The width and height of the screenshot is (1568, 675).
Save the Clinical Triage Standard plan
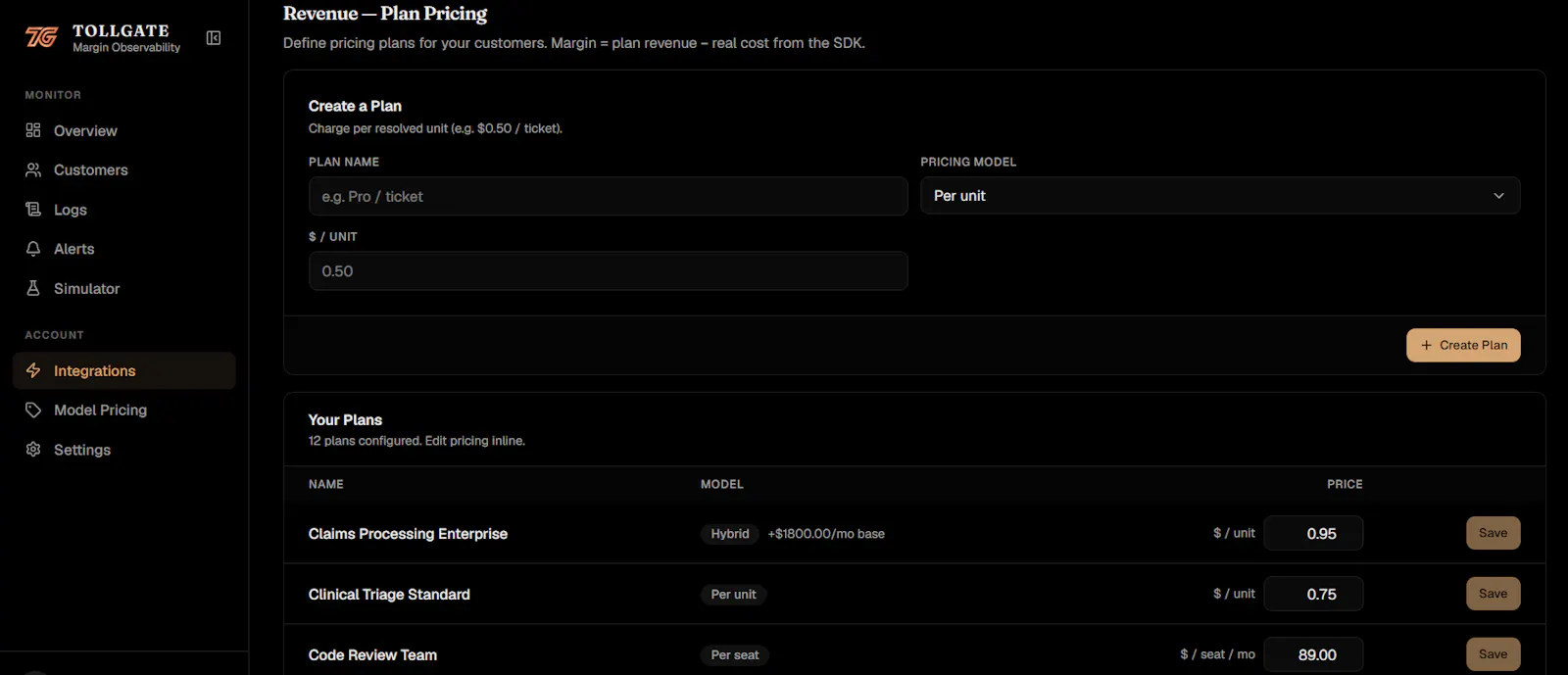(1493, 594)
